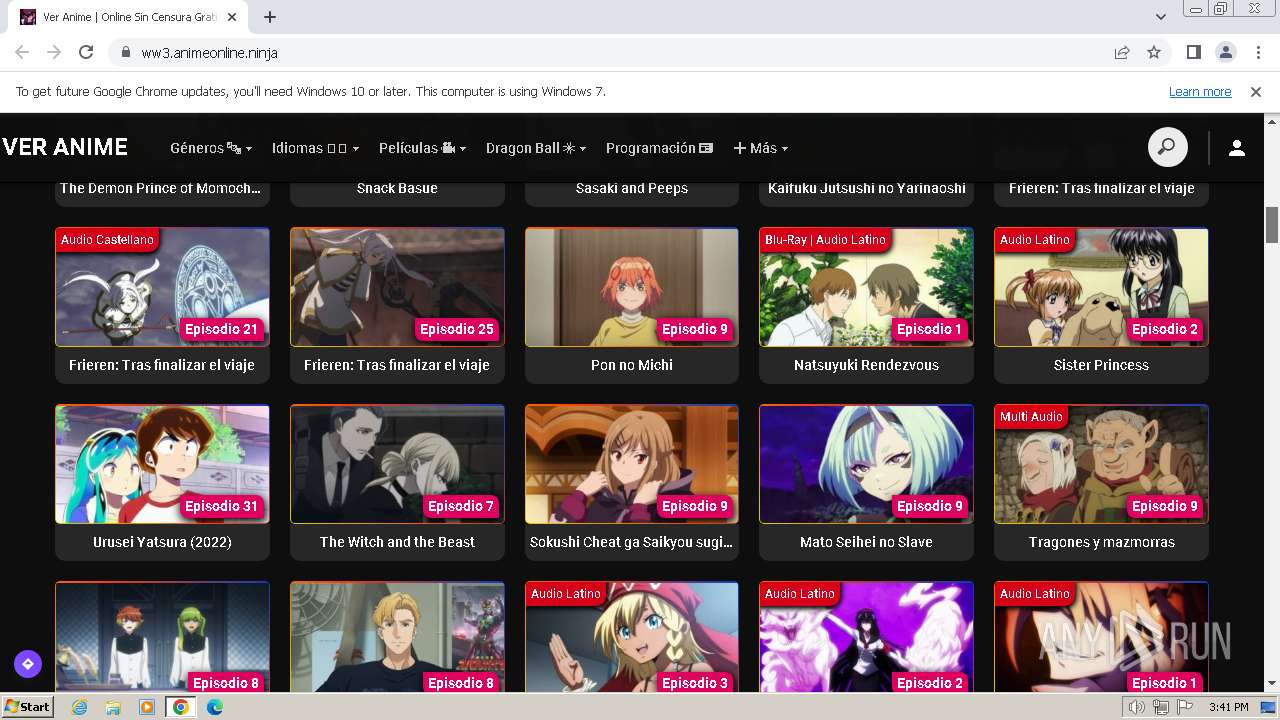Open the Windows Start menu

[x=27, y=707]
